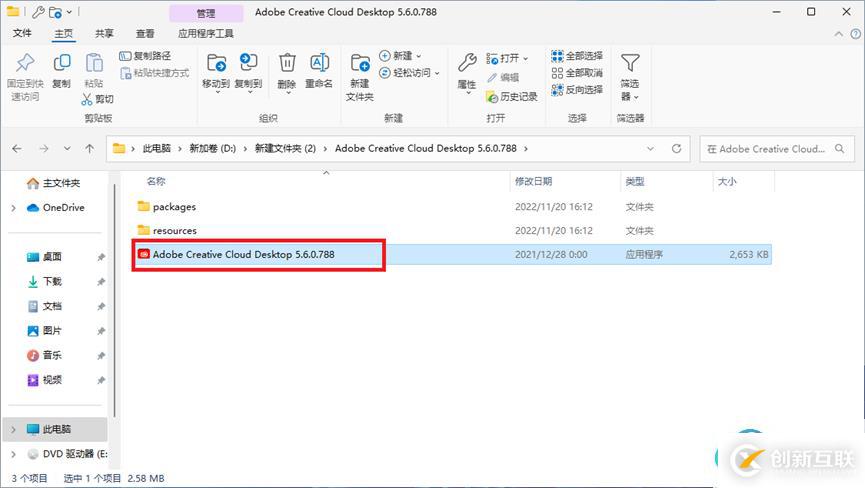Image resolution: width=865 pixels, height=488 pixels.
Task: Create a New folder from ribbon
Action: click(360, 77)
